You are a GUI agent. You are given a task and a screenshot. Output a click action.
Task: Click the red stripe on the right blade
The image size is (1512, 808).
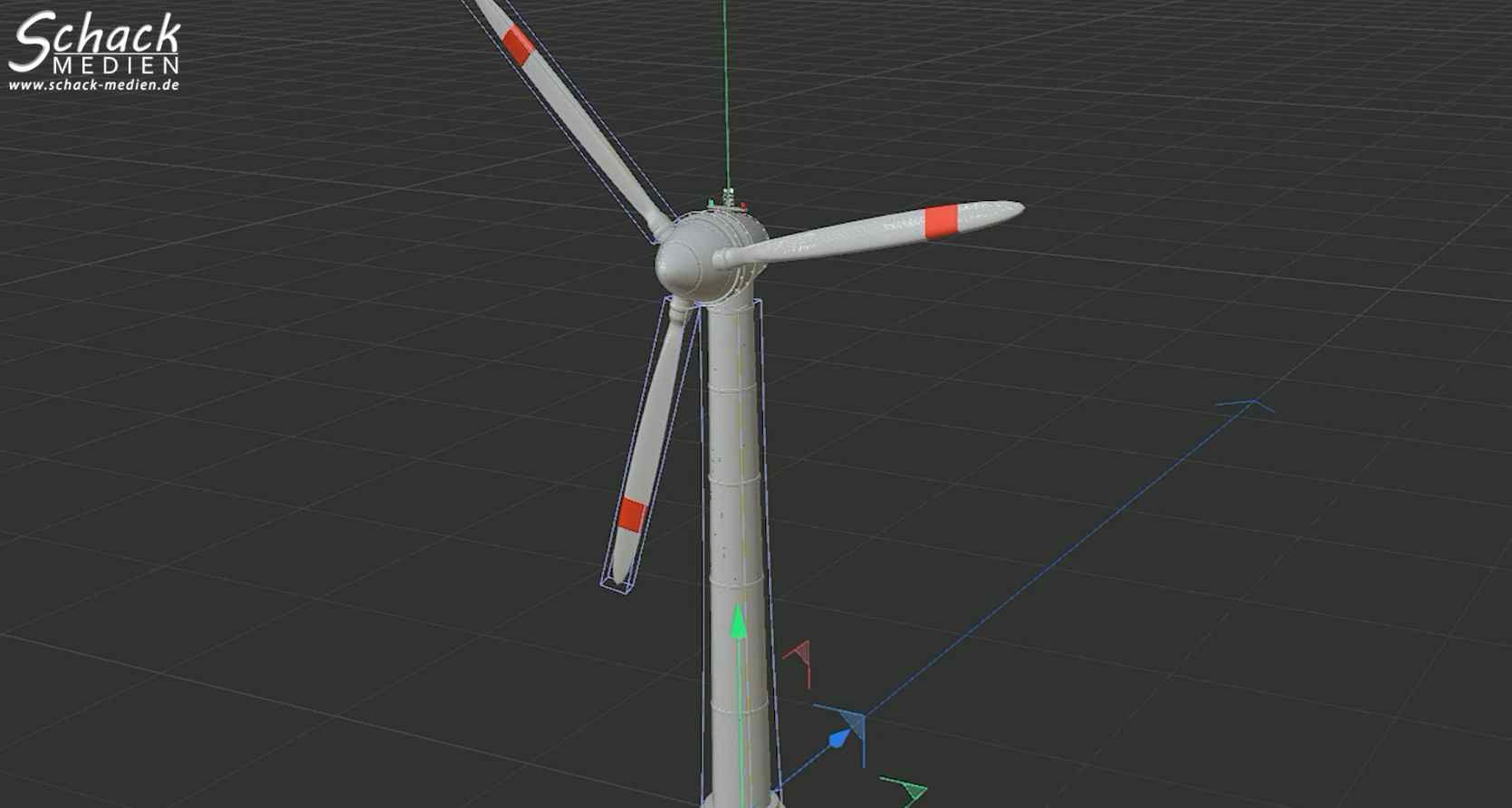click(942, 222)
